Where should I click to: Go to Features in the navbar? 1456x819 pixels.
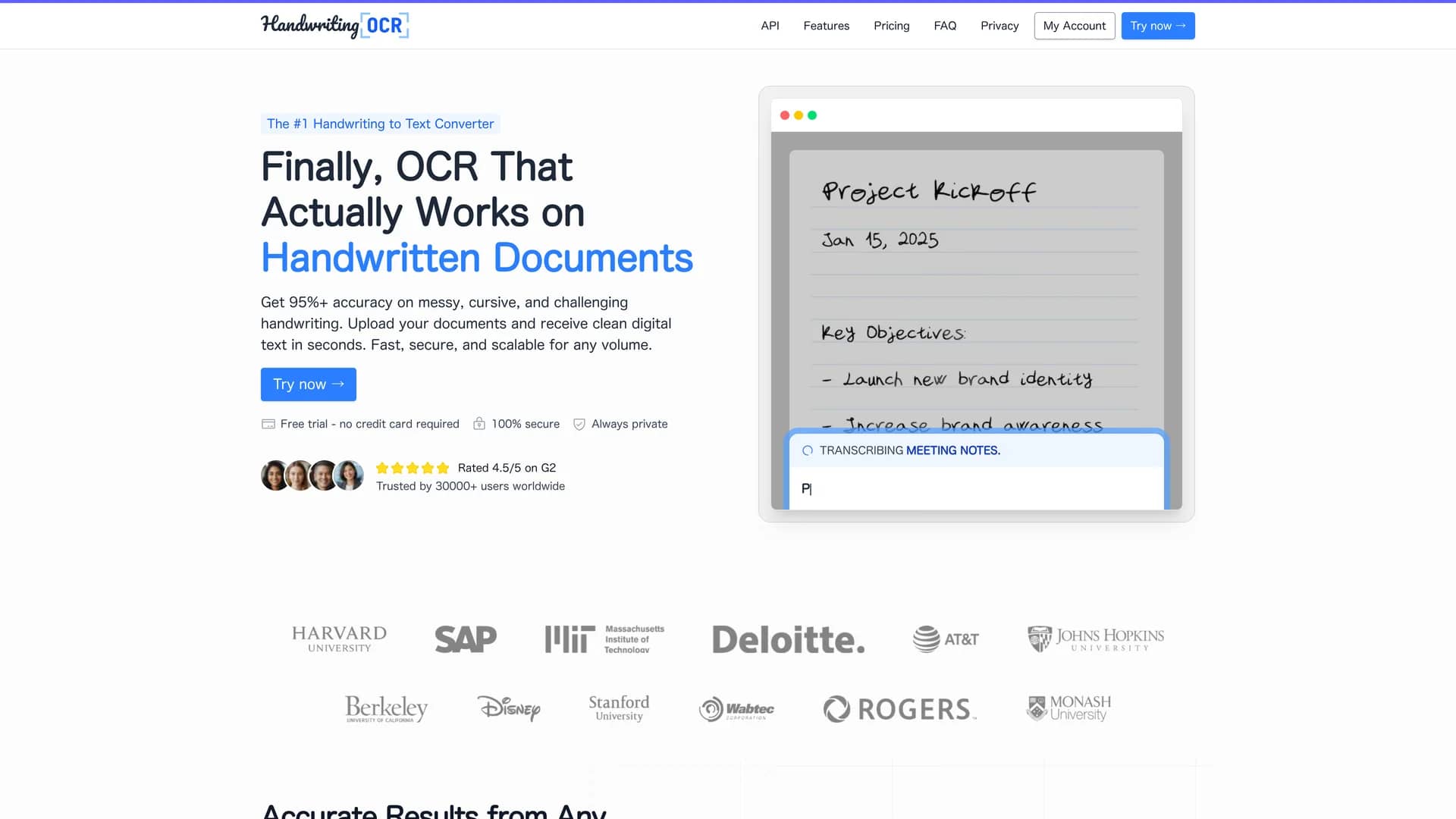[x=826, y=26]
